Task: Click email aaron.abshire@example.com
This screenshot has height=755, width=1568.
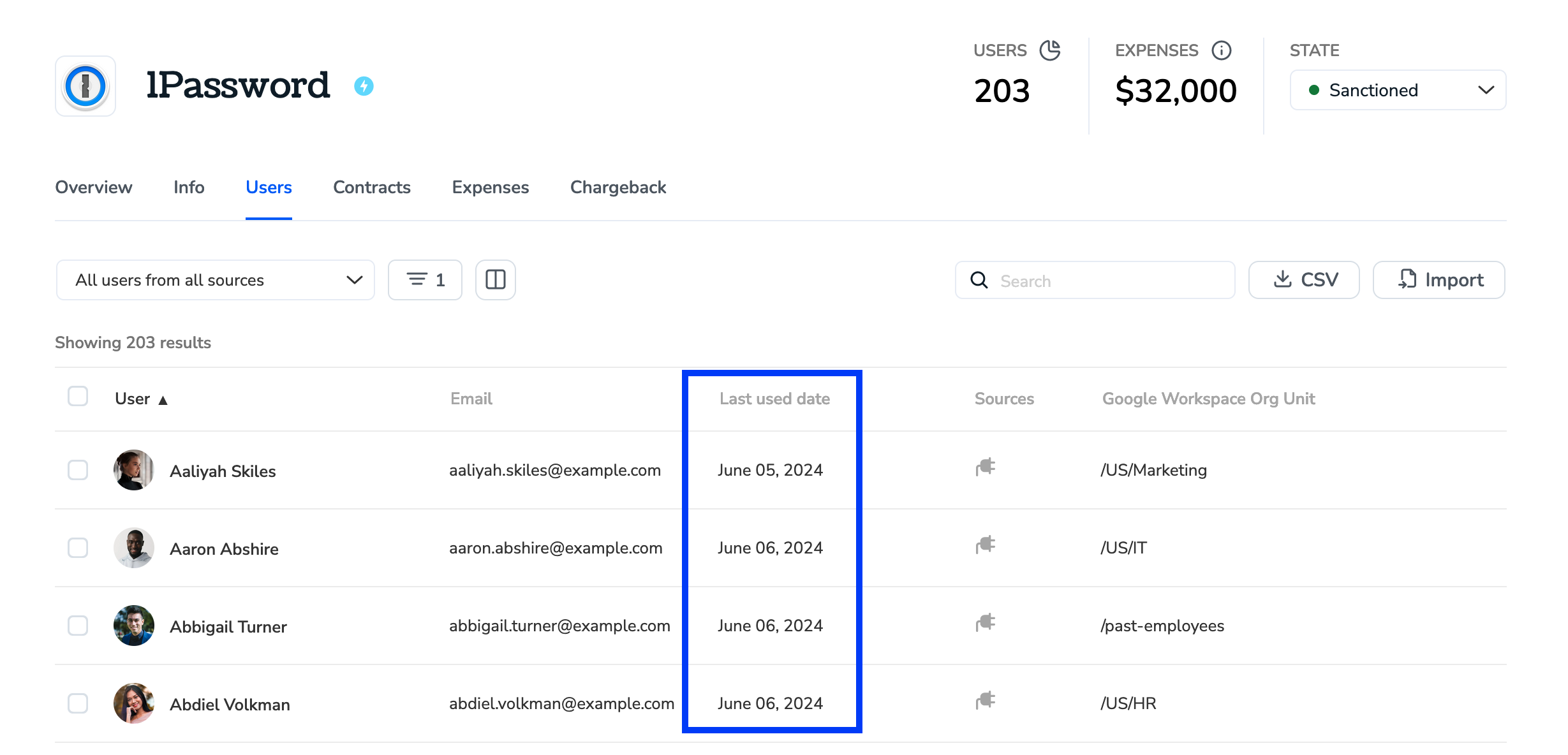Action: coord(556,548)
